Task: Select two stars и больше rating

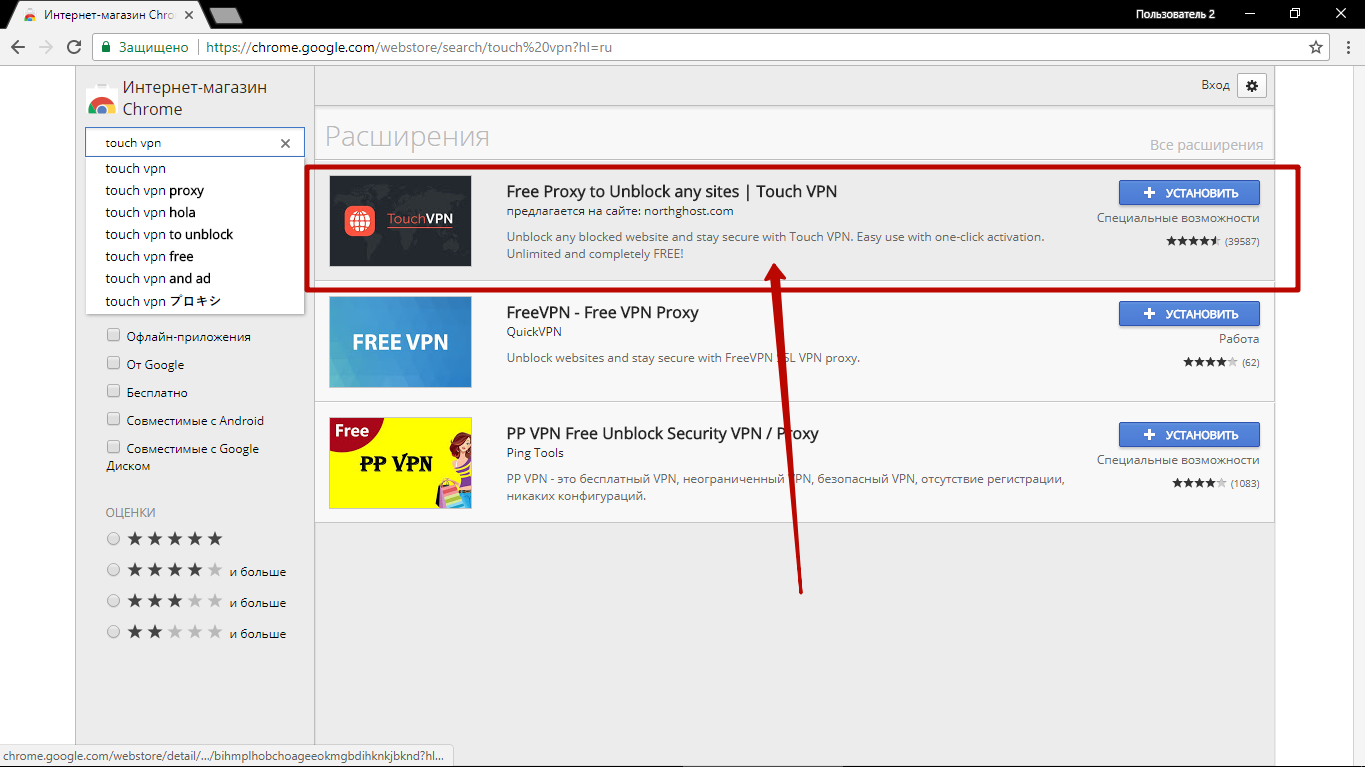Action: pyautogui.click(x=113, y=633)
